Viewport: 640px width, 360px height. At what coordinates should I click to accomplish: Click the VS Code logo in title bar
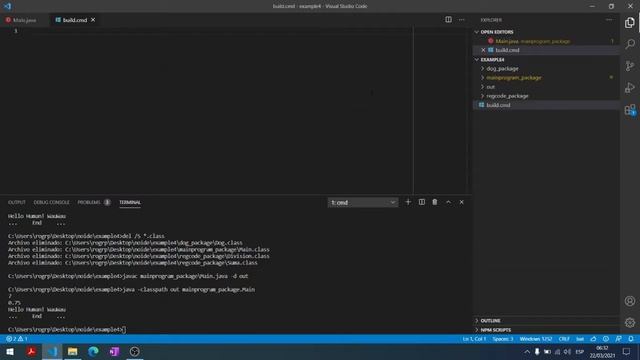pyautogui.click(x=7, y=6)
